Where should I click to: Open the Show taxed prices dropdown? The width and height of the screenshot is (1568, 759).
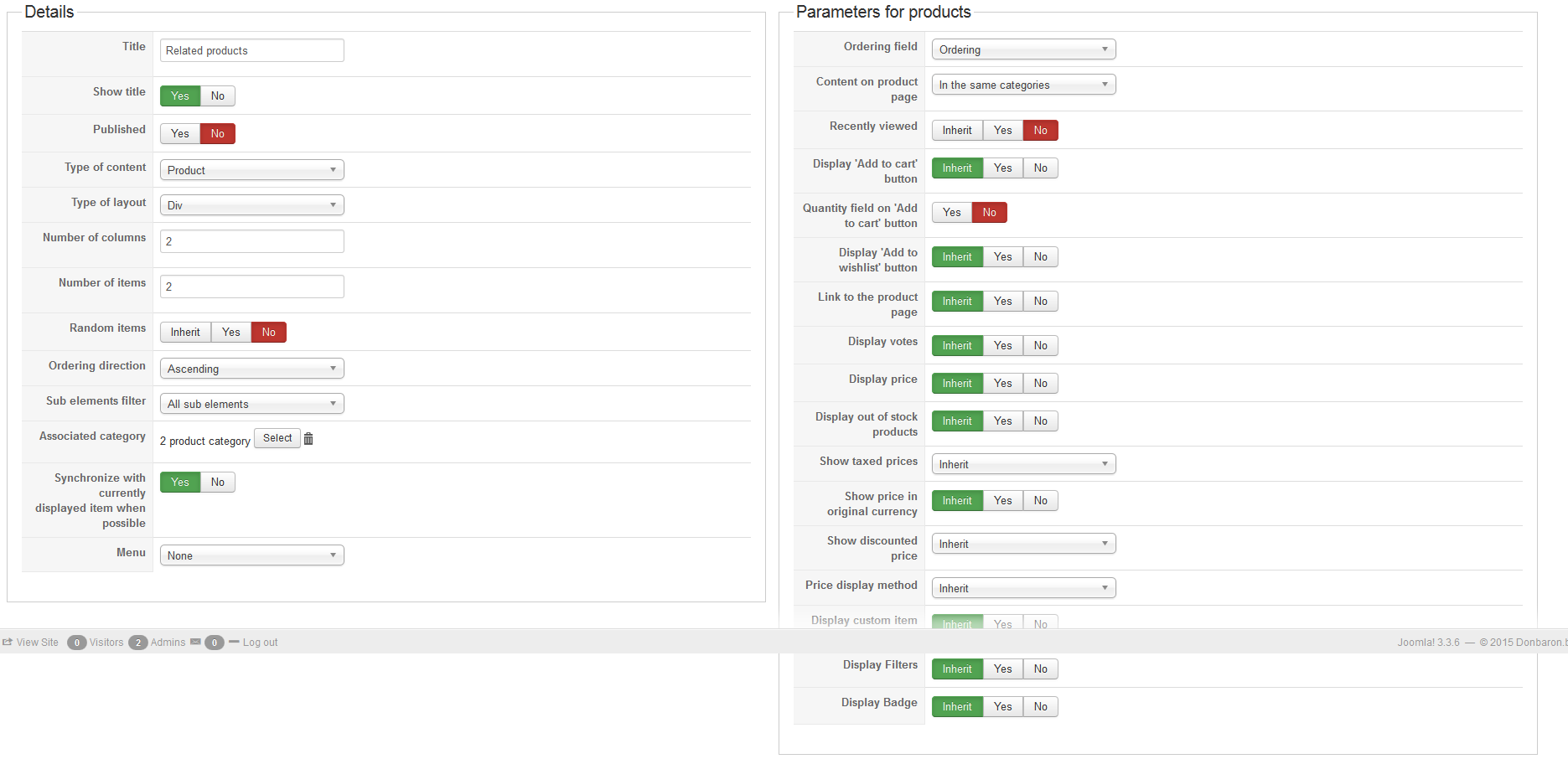click(1023, 464)
